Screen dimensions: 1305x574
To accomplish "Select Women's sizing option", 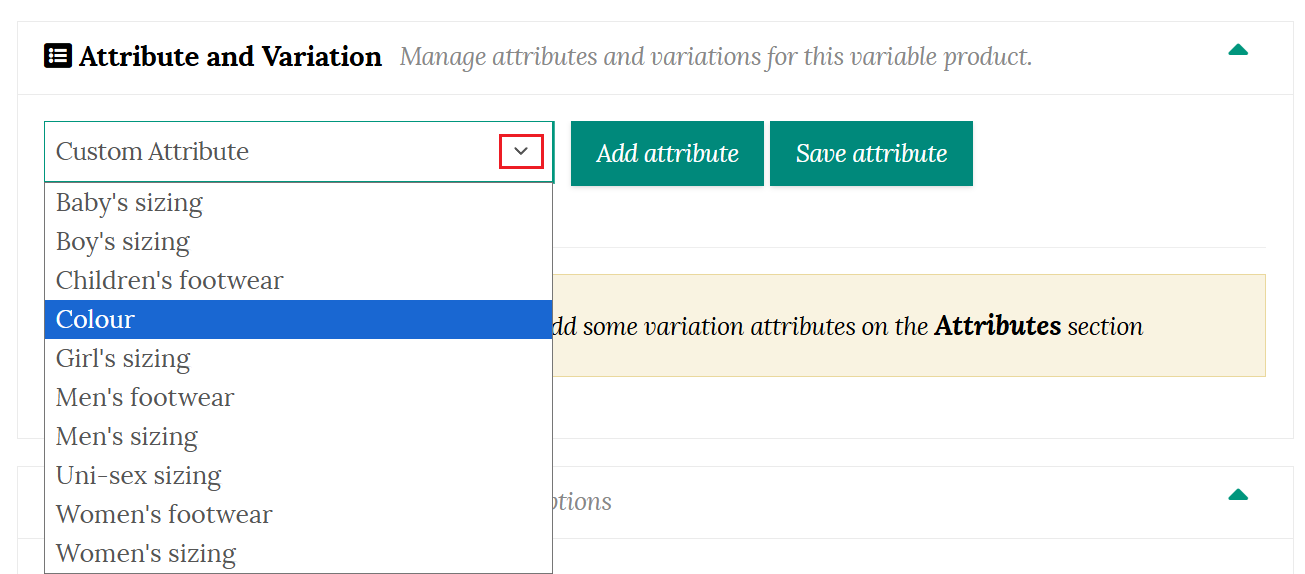I will coord(298,553).
